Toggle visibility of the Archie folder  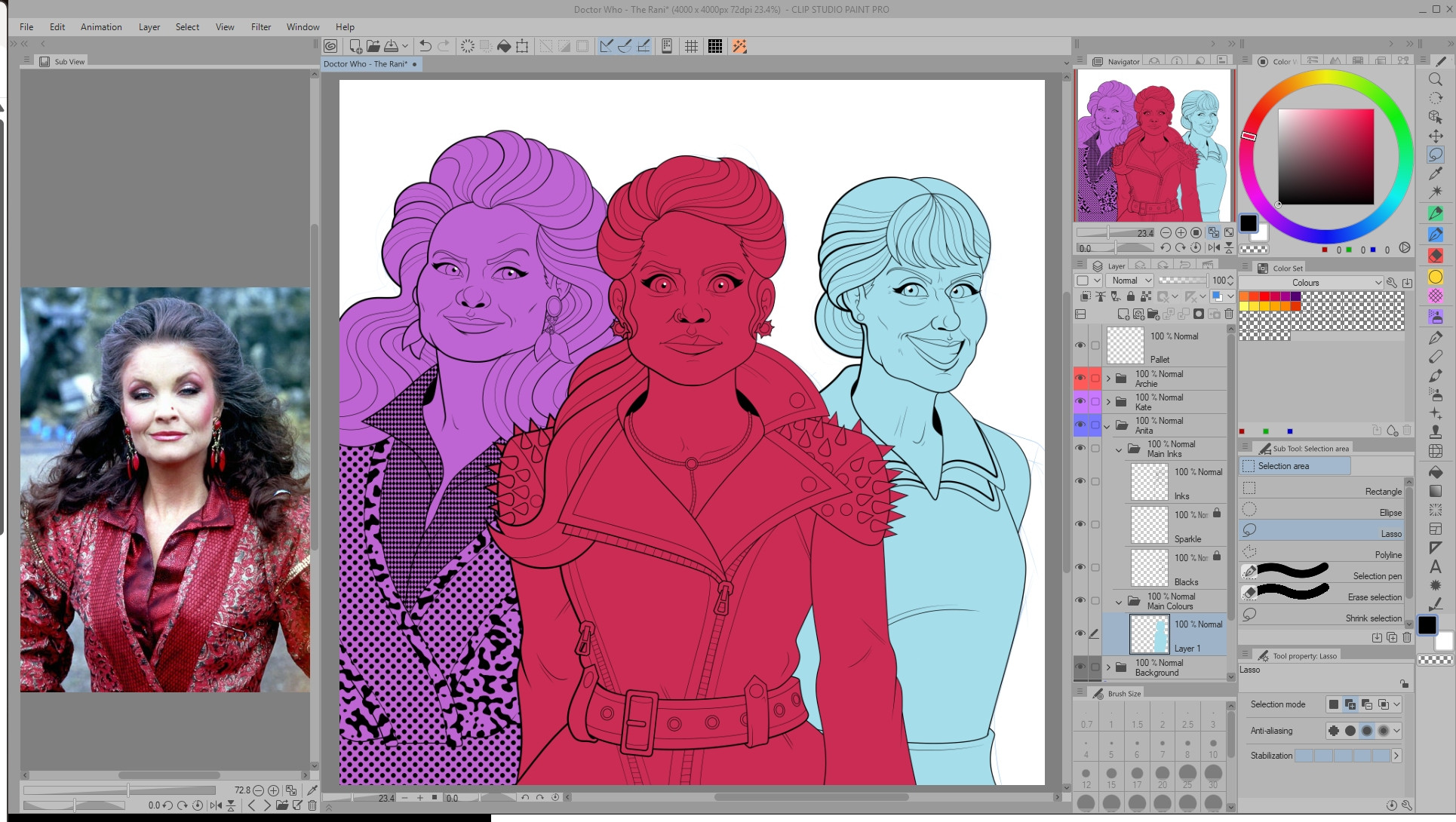click(1080, 378)
